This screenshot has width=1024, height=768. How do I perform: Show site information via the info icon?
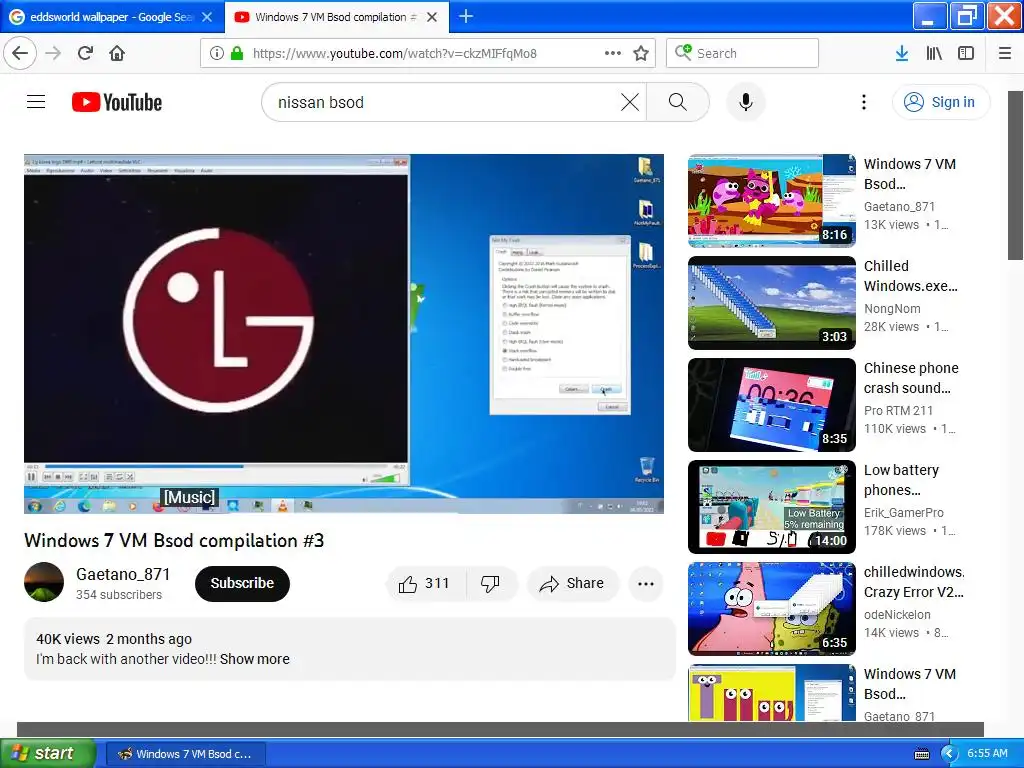coord(216,53)
